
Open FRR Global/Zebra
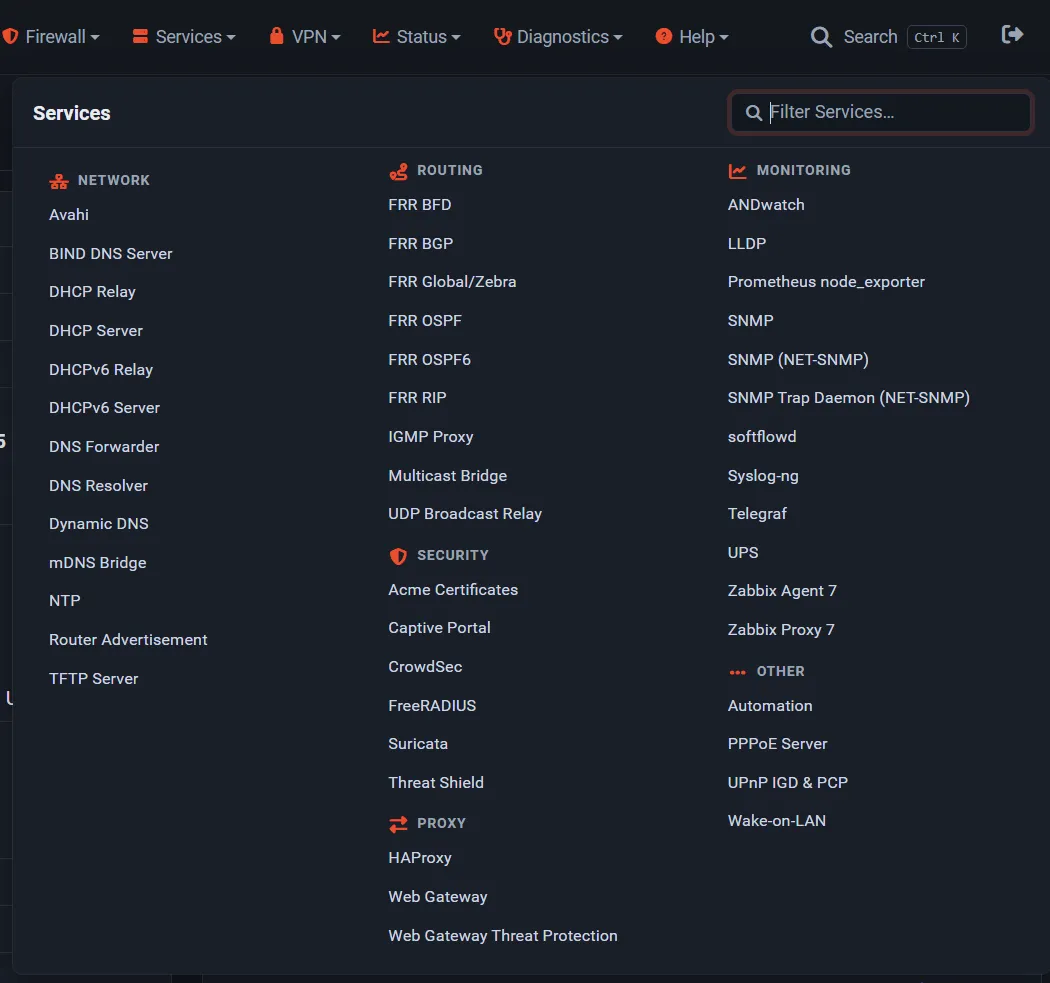tap(452, 282)
